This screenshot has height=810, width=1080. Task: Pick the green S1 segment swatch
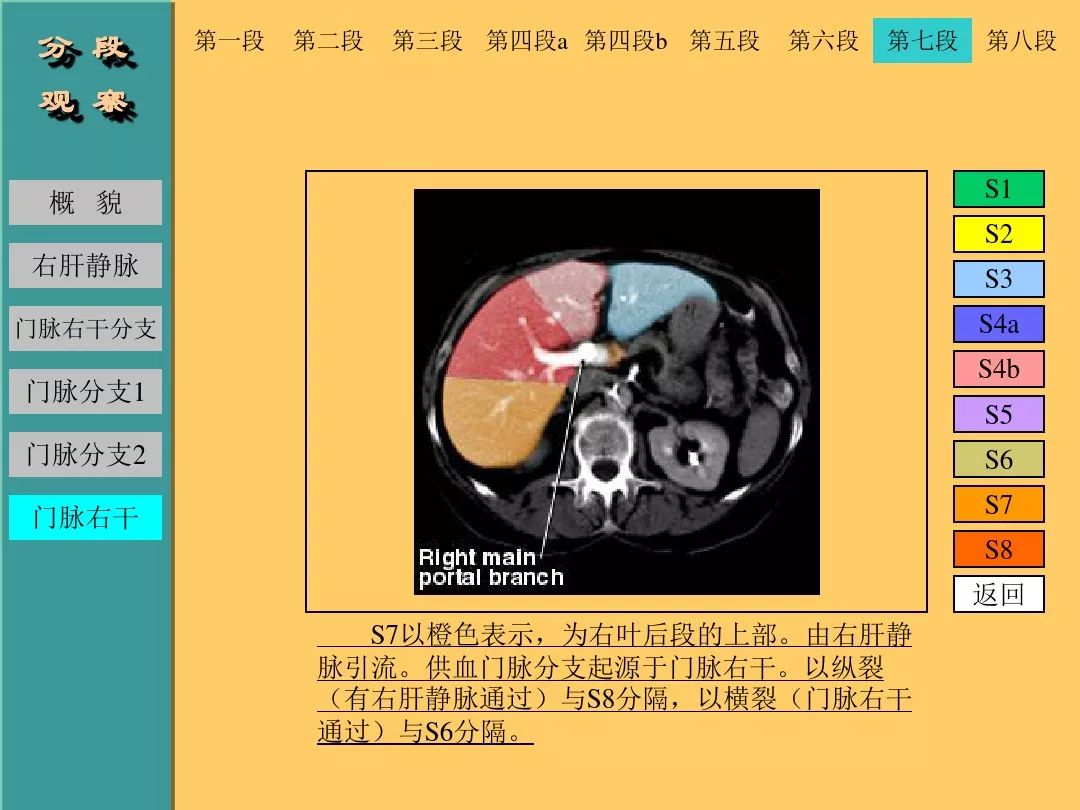coord(998,189)
